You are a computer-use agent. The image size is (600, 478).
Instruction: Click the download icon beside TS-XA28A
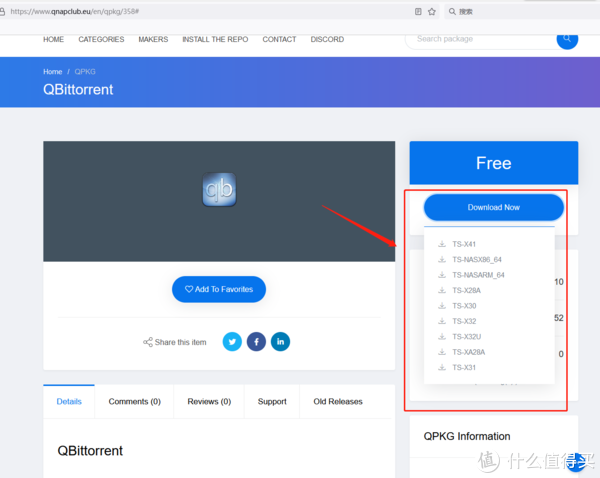442,352
